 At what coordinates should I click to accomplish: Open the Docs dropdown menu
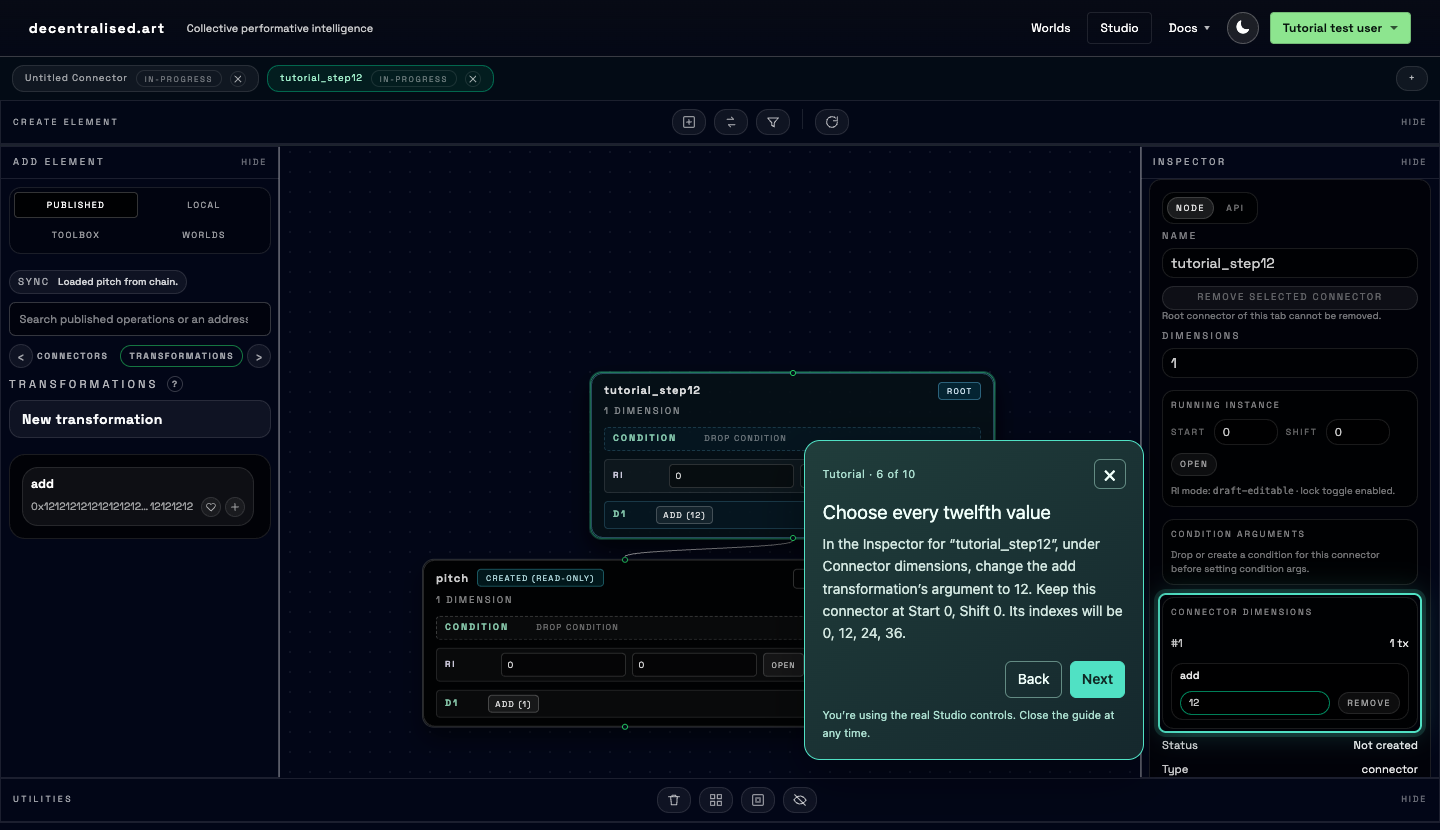click(x=1189, y=28)
